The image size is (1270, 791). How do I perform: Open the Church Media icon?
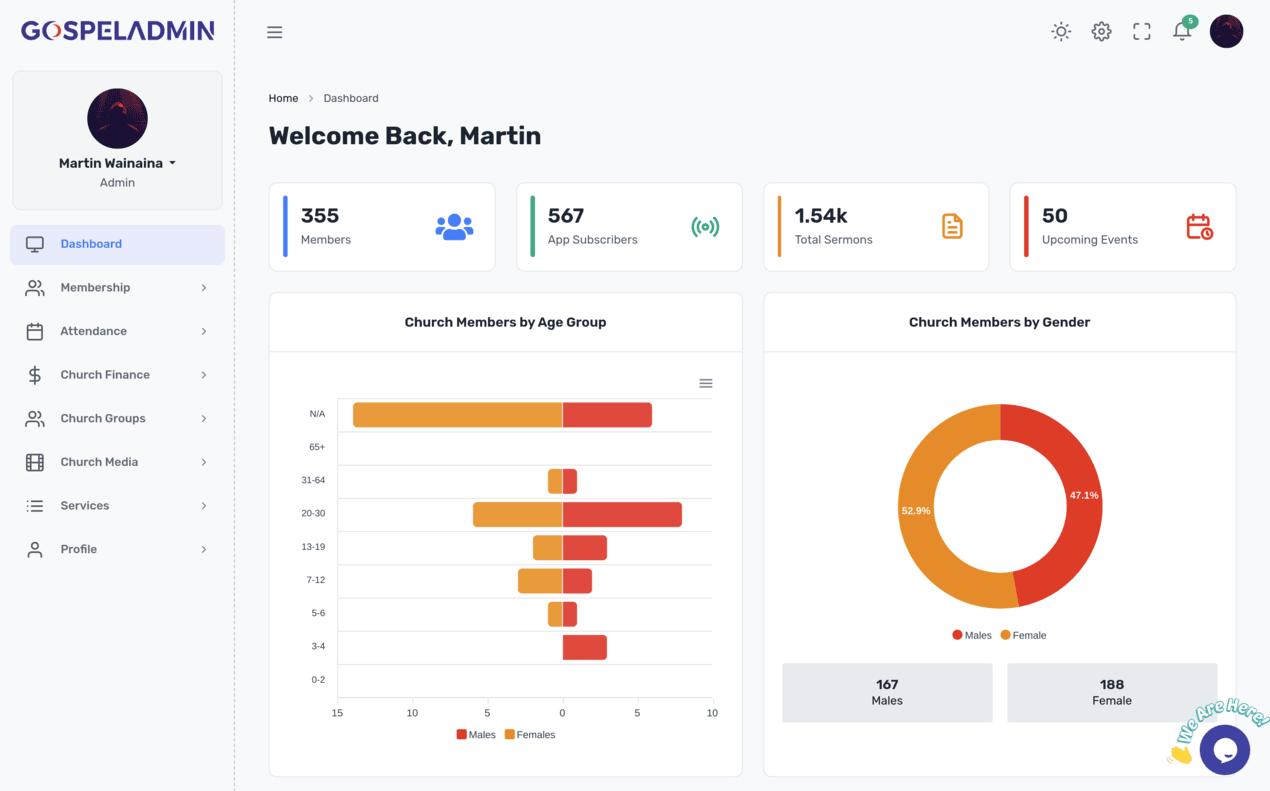coord(34,461)
